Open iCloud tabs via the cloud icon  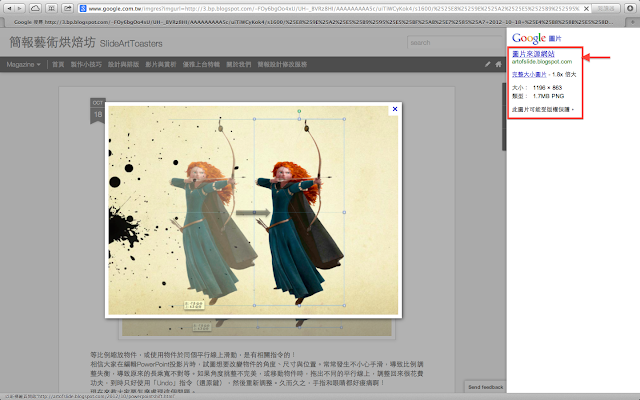[x=35, y=8]
